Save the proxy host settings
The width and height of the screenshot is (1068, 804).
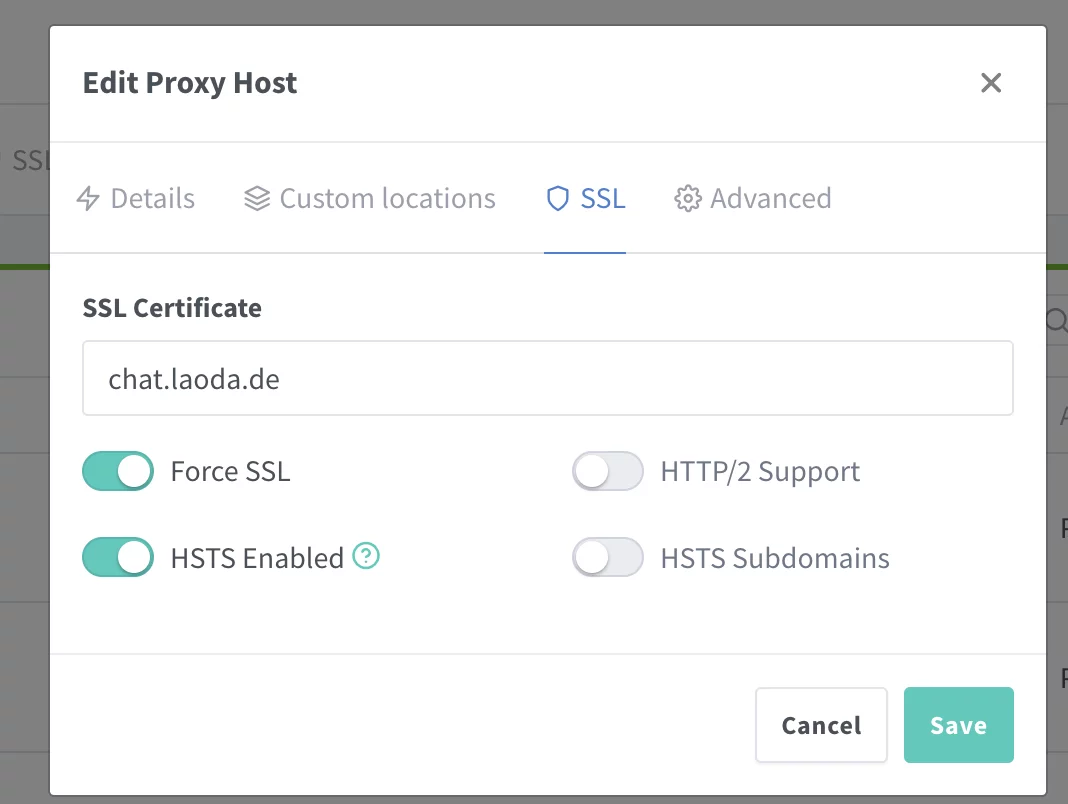coord(958,725)
